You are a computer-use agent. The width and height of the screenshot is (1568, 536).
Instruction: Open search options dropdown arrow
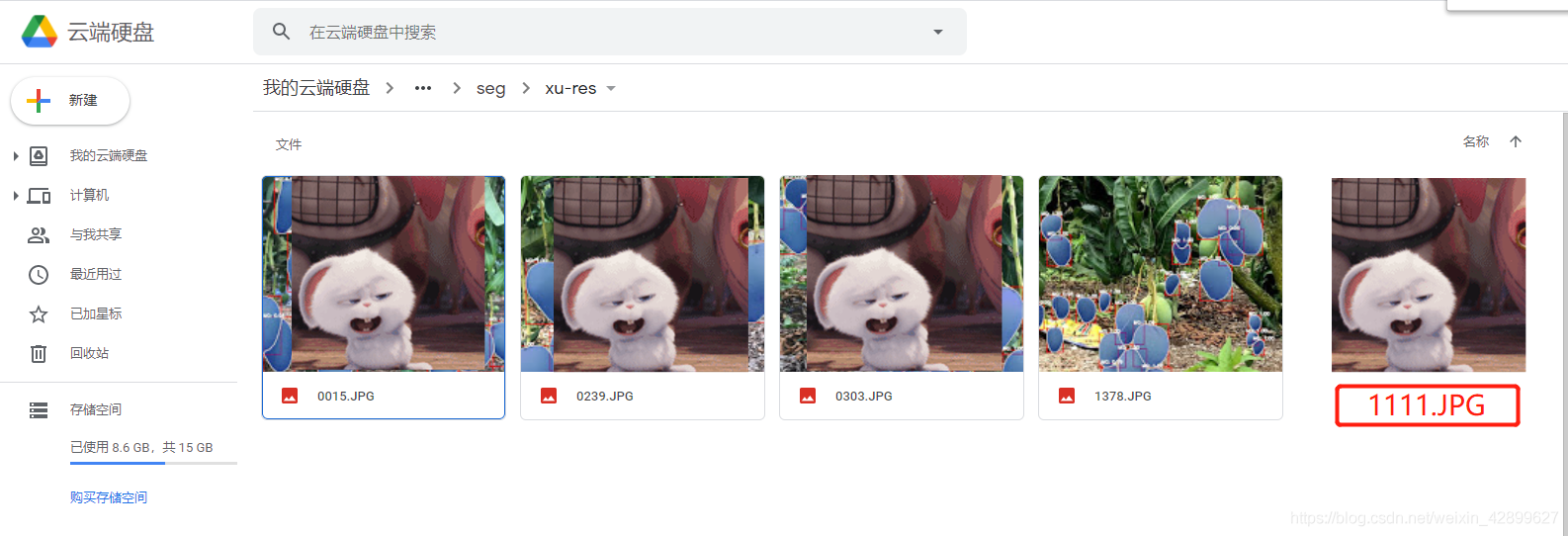(x=938, y=32)
